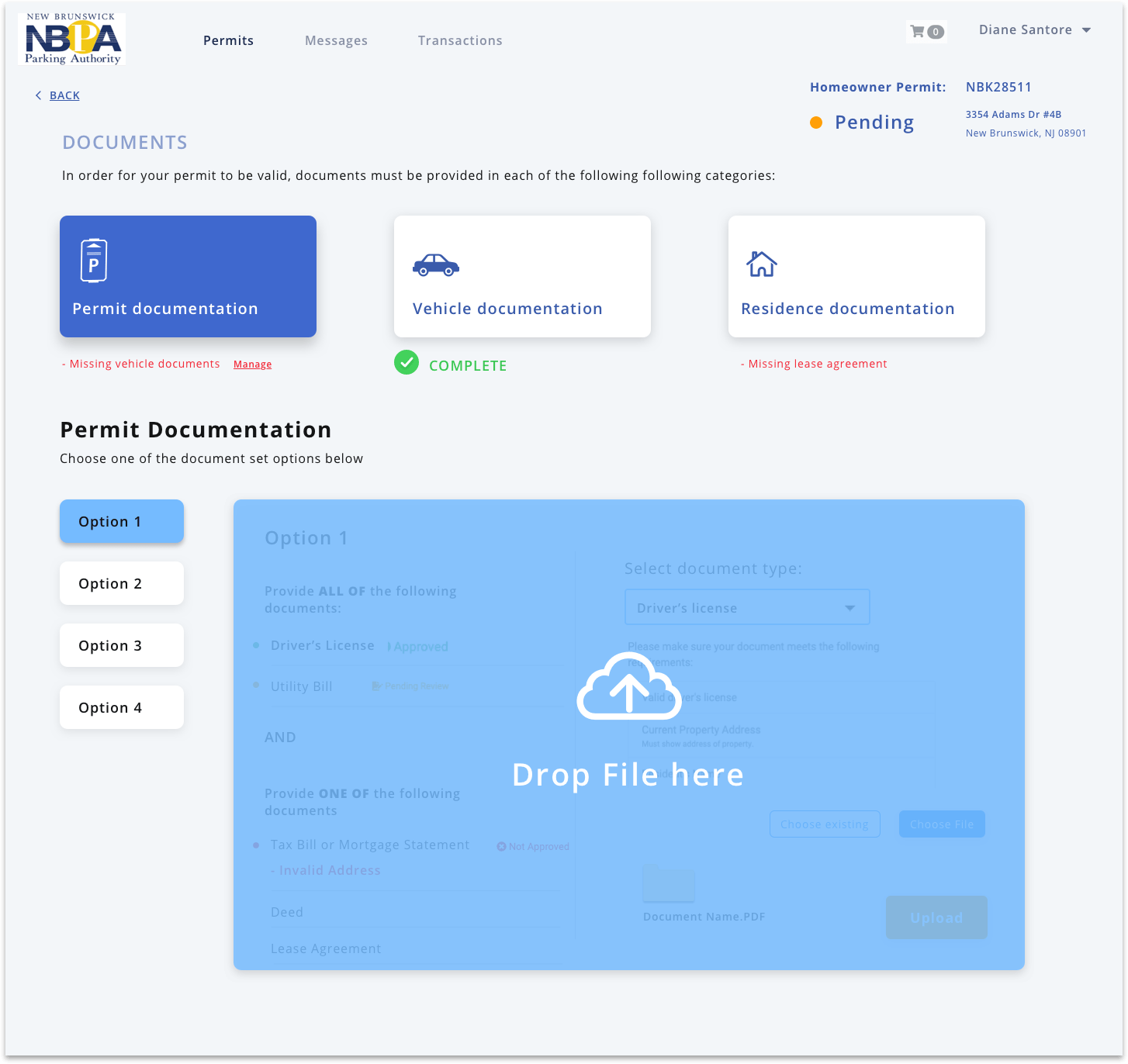
Task: Click the Manage link
Action: (x=252, y=364)
